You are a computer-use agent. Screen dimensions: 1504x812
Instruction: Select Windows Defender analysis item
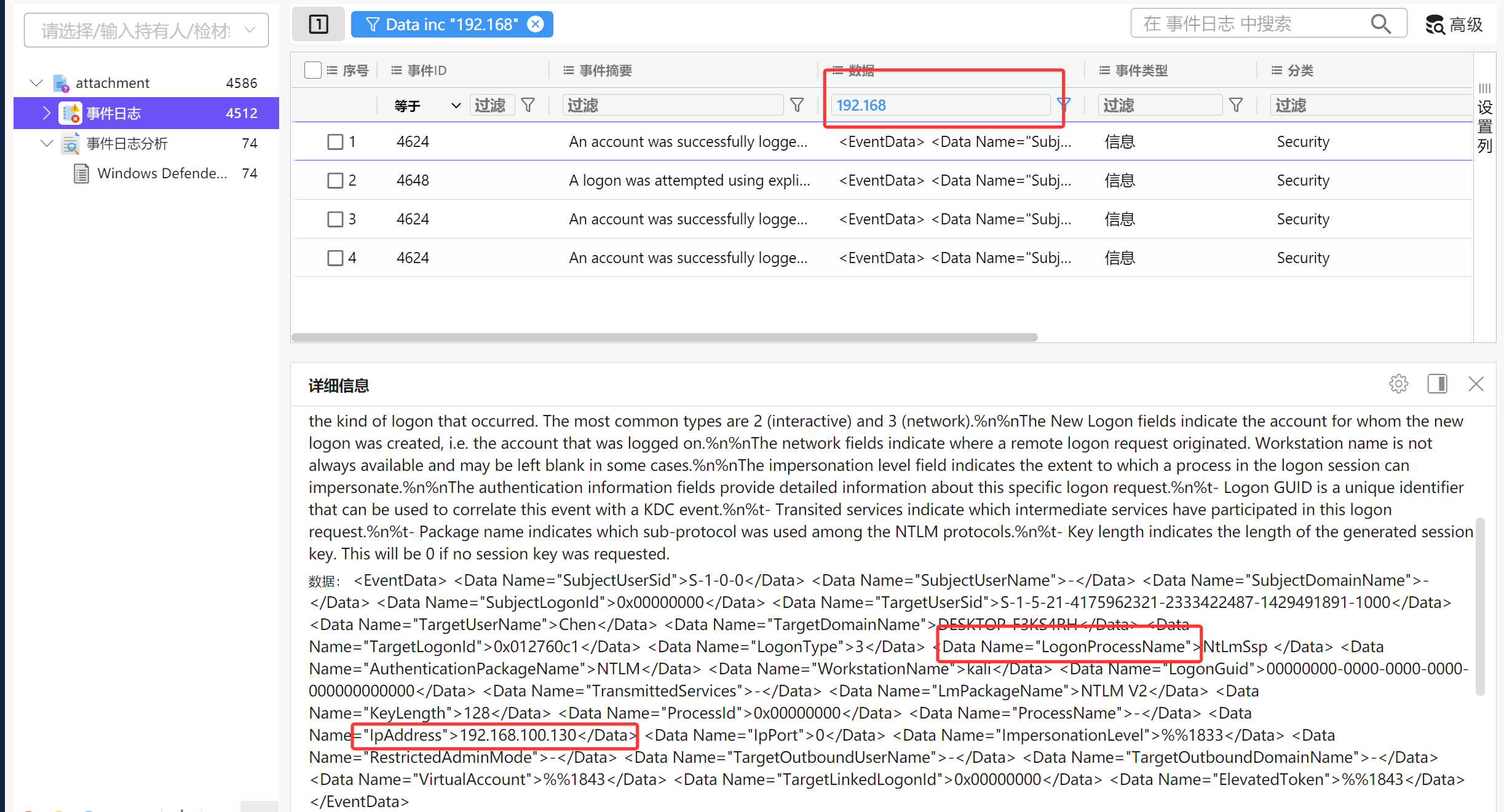[x=162, y=173]
